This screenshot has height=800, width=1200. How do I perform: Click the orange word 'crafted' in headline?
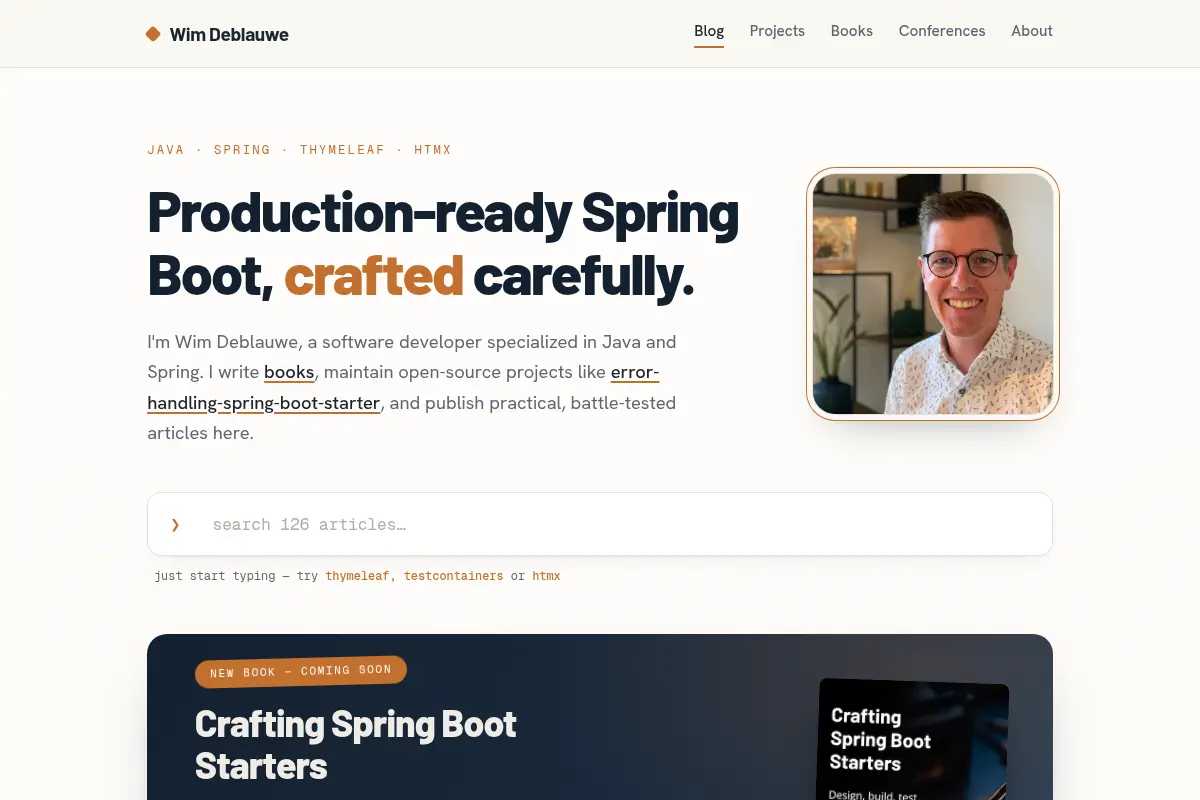[x=374, y=276]
